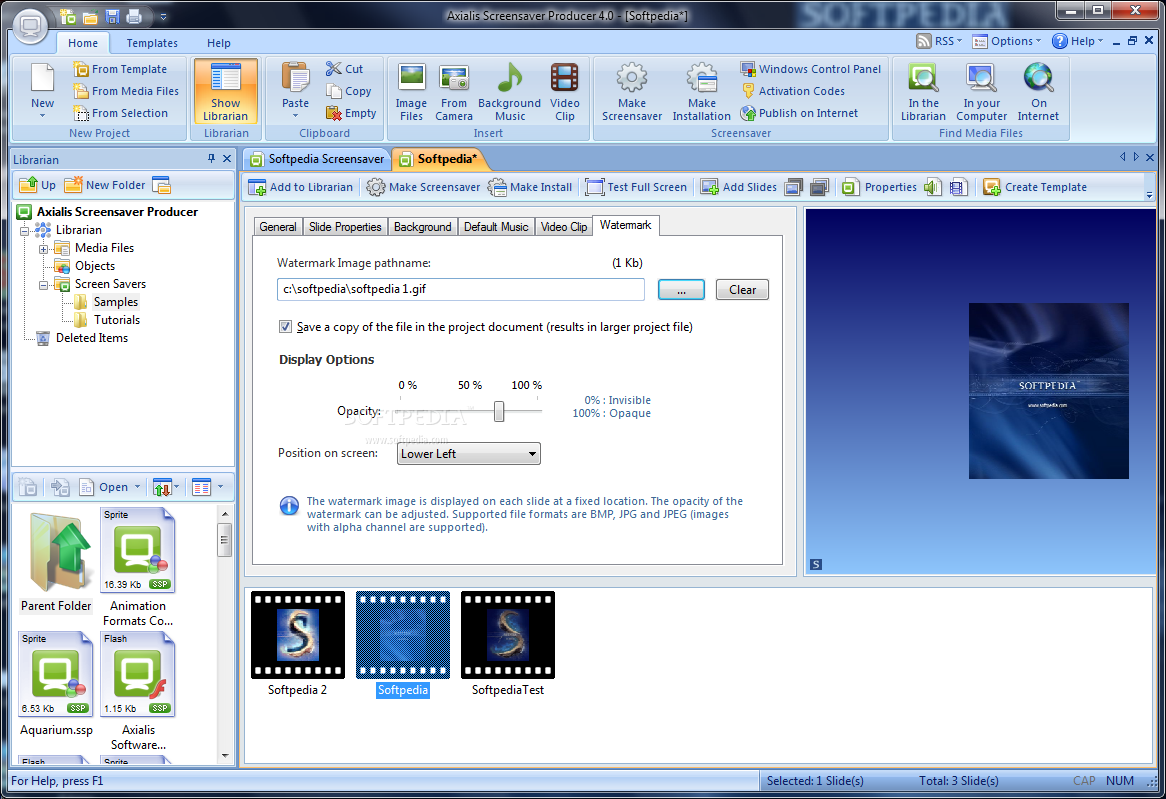Collapse the Librarian tree node
1166x799 pixels.
[25, 231]
